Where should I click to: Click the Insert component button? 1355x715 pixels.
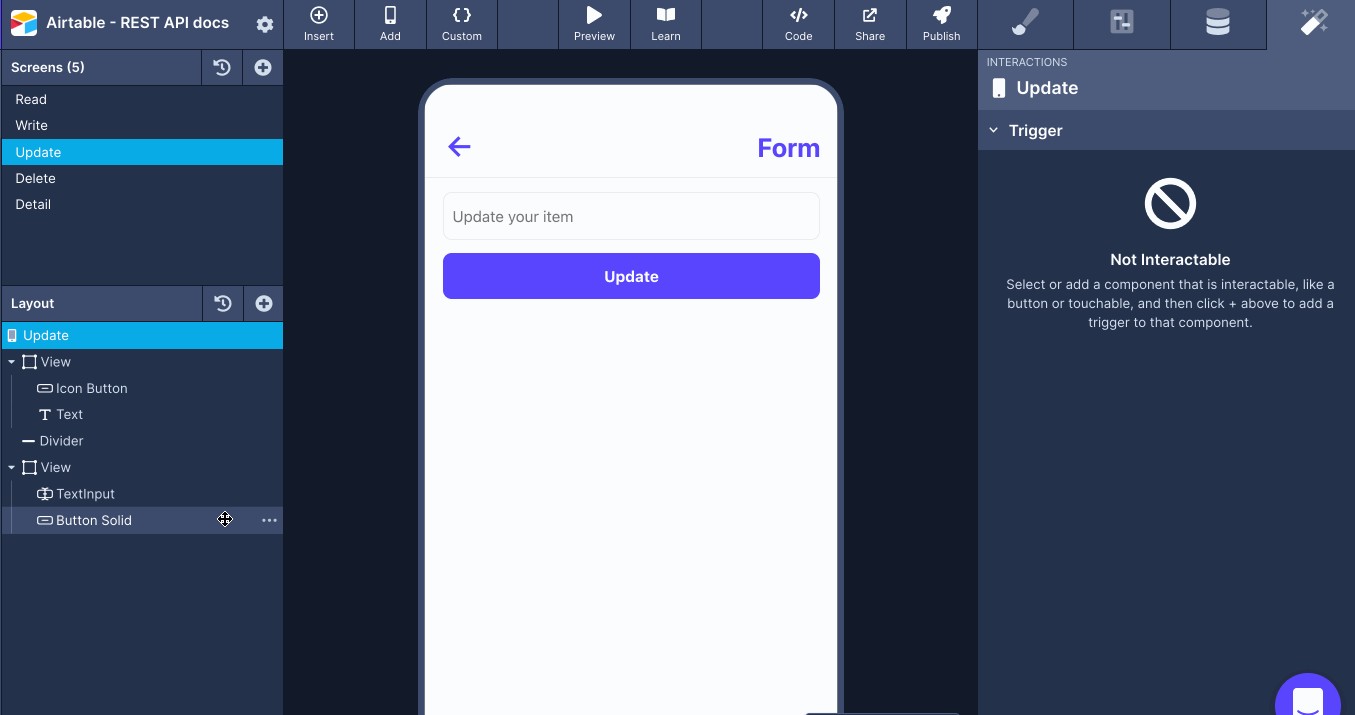[319, 25]
